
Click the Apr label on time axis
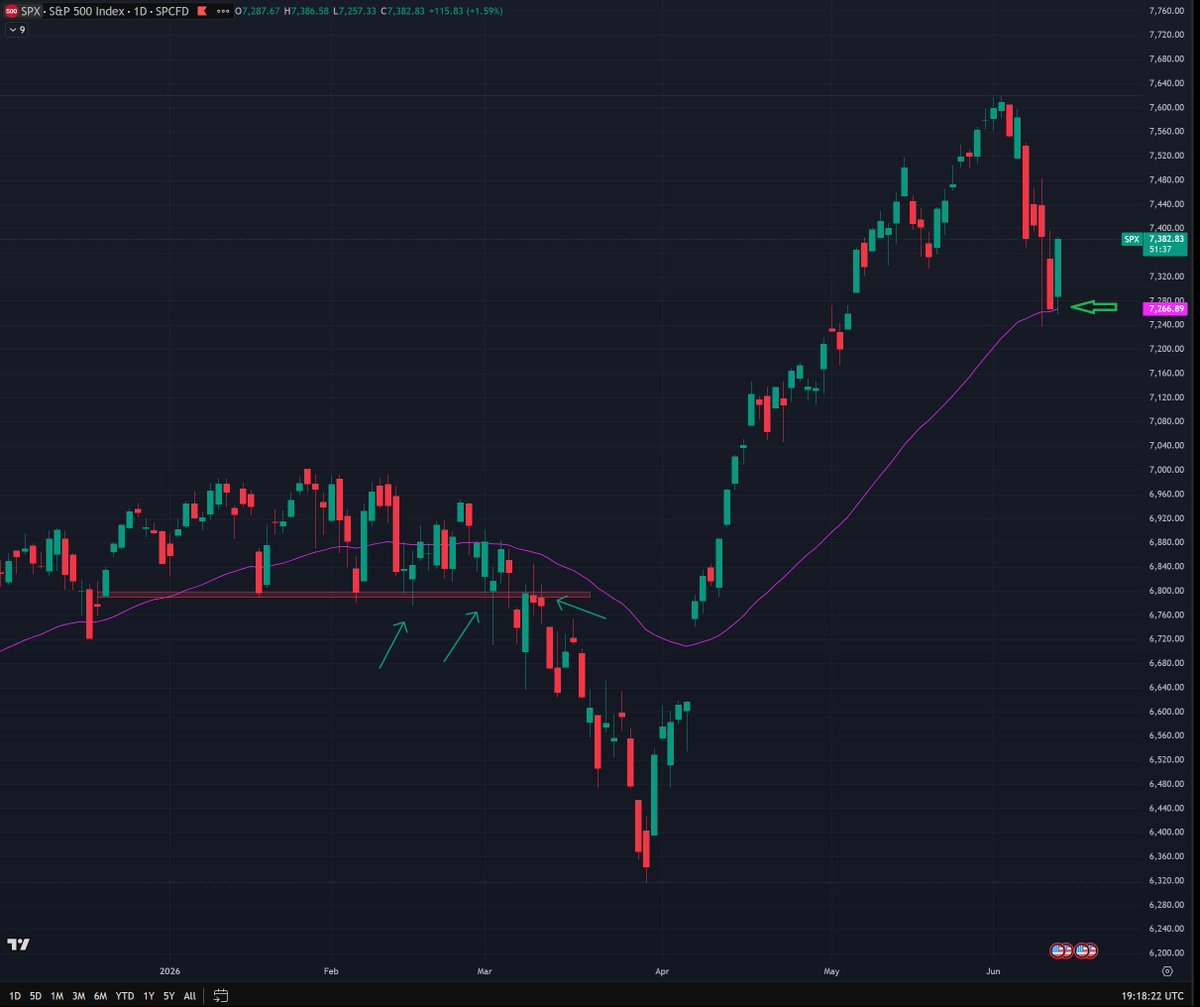[x=661, y=970]
